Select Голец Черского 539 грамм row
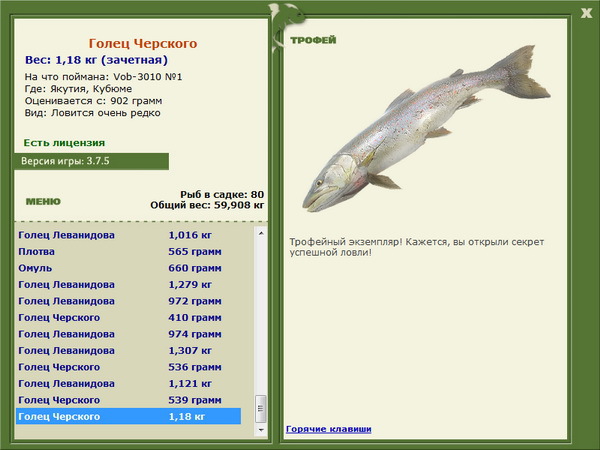Image resolution: width=600 pixels, height=450 pixels. pyautogui.click(x=128, y=399)
